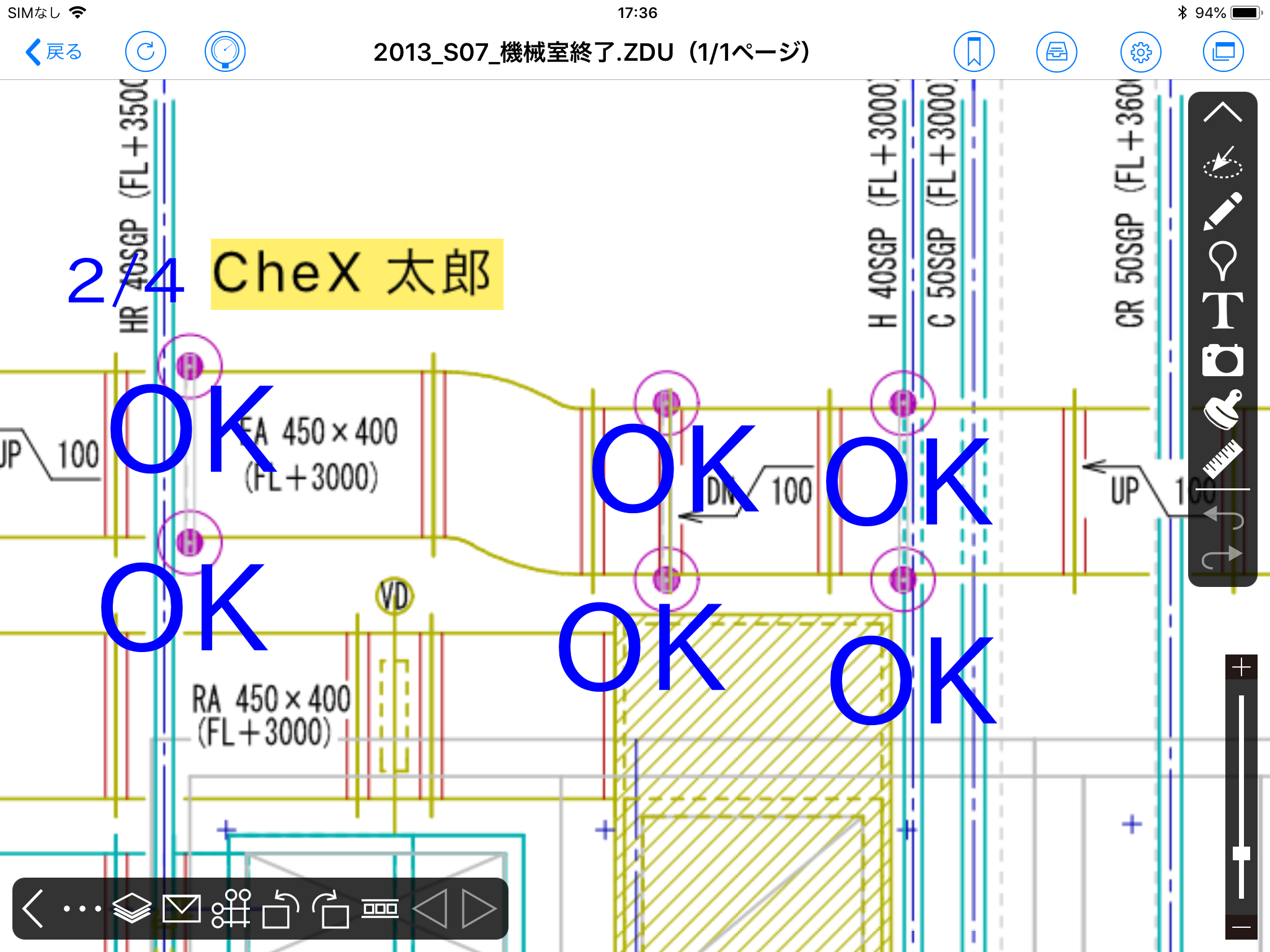This screenshot has width=1270, height=952.
Task: Select the CheX 太郎 yellow text annotation
Action: coord(357,274)
